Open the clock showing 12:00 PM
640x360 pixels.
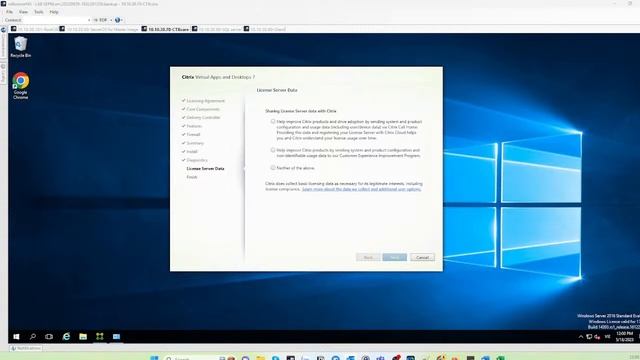pyautogui.click(x=624, y=337)
